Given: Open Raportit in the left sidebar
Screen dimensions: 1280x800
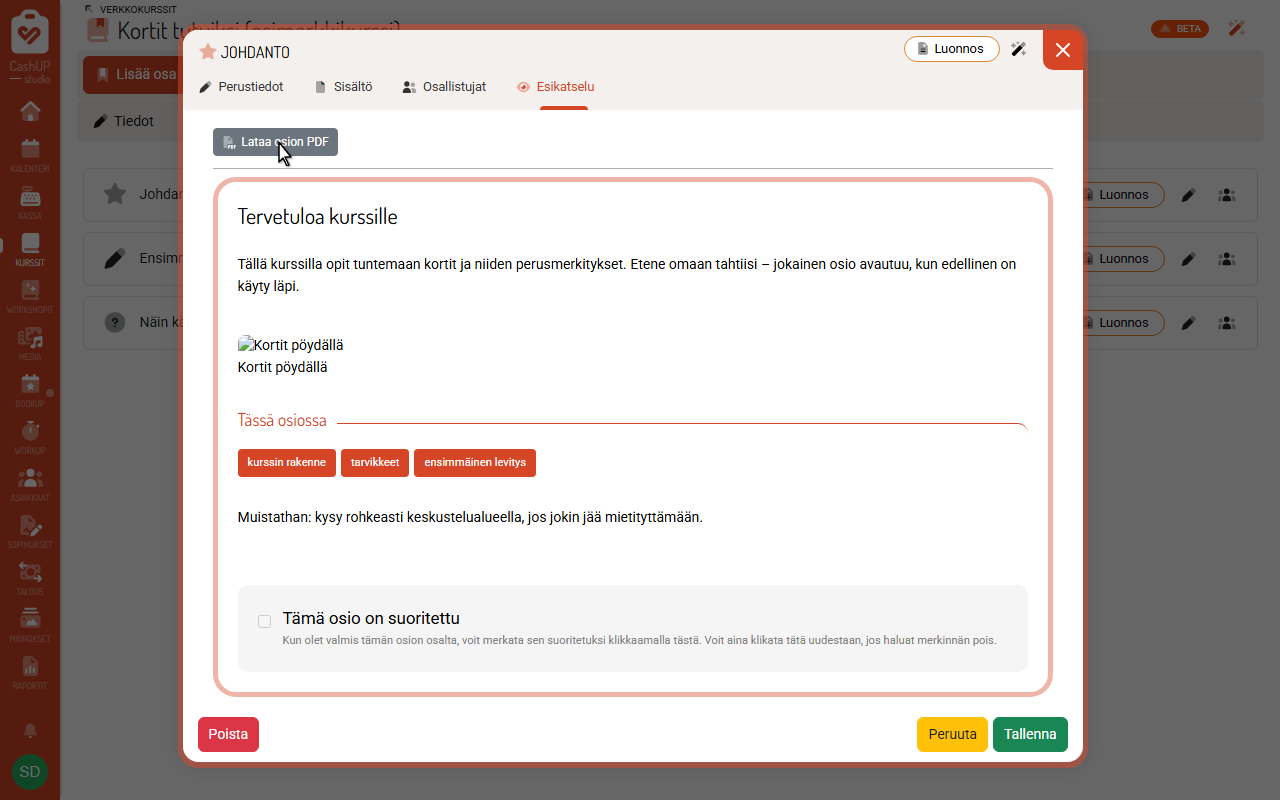Looking at the screenshot, I should [30, 672].
